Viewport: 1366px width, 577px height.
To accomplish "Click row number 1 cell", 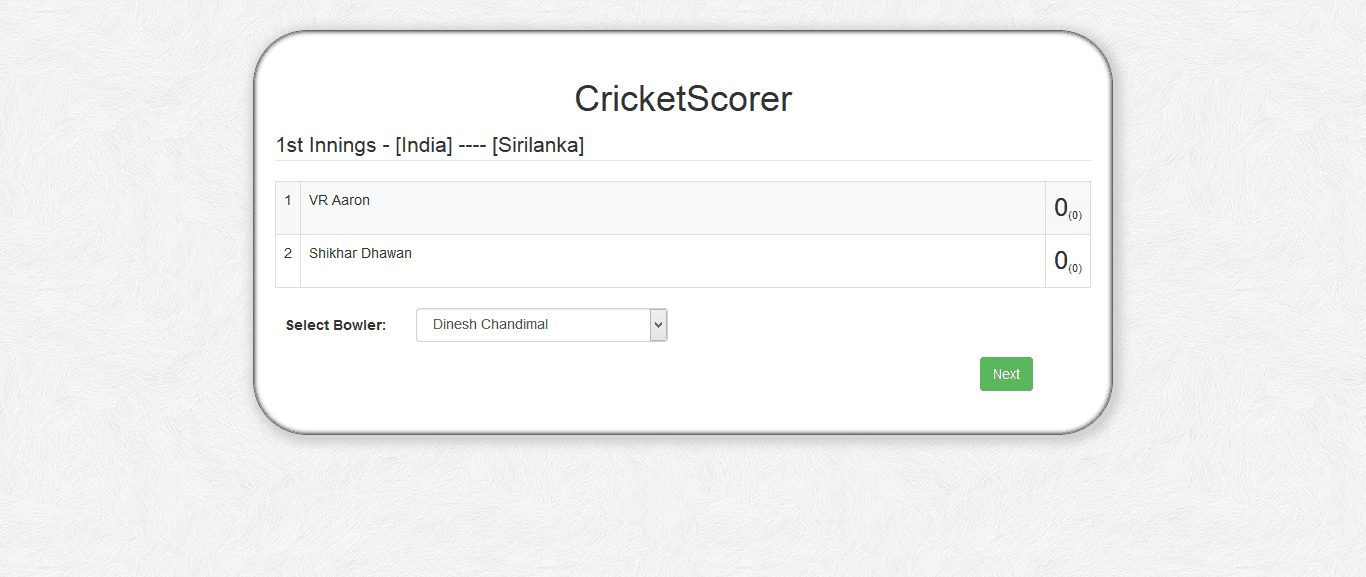I will coord(288,208).
